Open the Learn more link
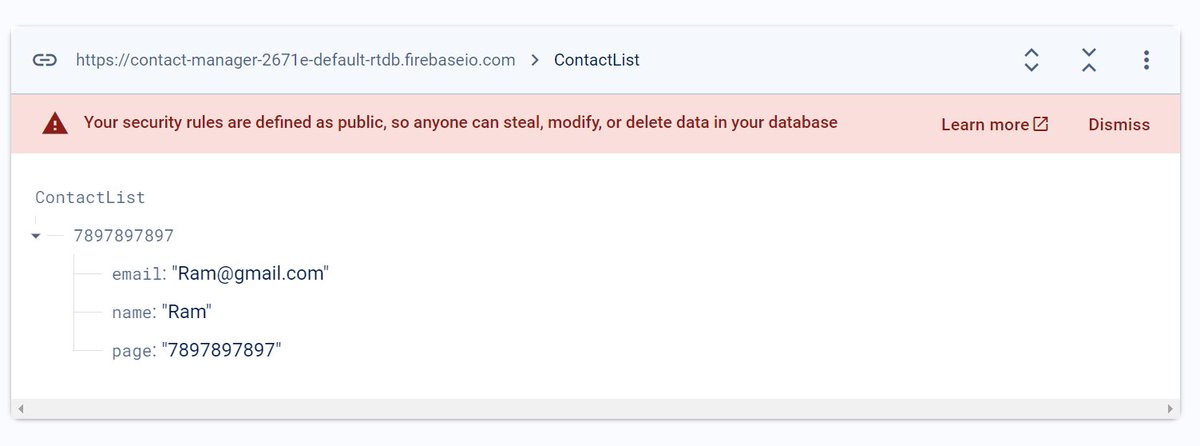This screenshot has height=446, width=1200. 985,124
